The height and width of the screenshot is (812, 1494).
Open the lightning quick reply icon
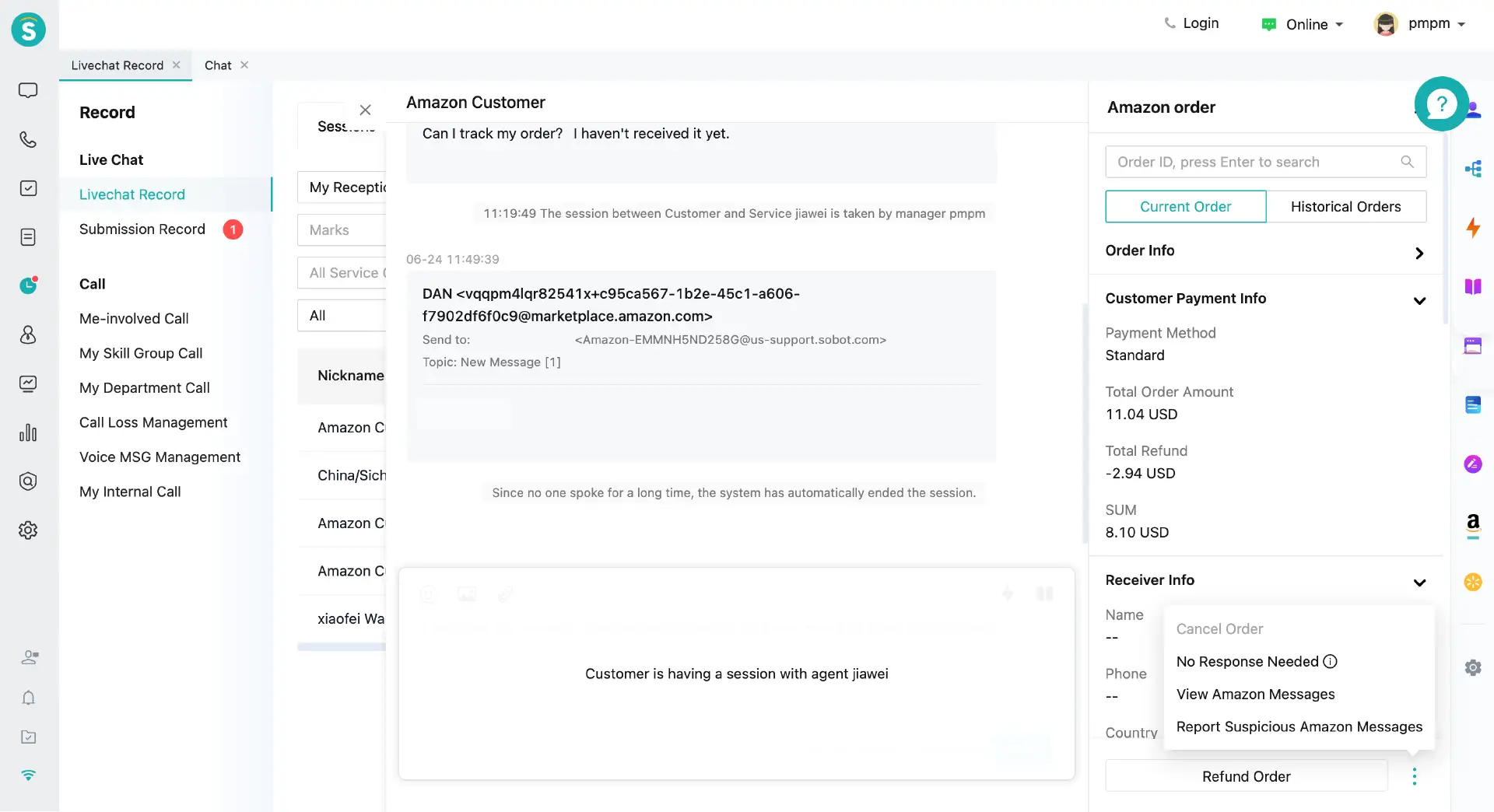click(1473, 228)
